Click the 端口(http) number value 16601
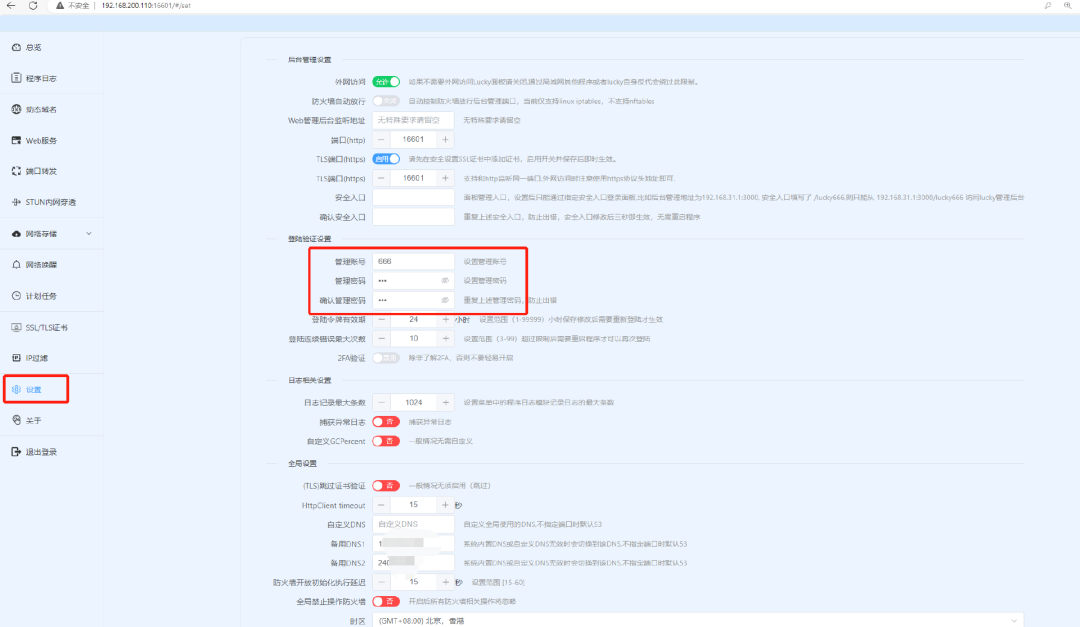The width and height of the screenshot is (1080, 627). [413, 139]
